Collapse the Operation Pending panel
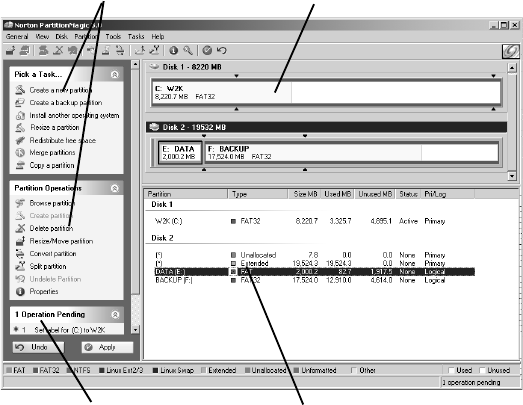 [115, 315]
